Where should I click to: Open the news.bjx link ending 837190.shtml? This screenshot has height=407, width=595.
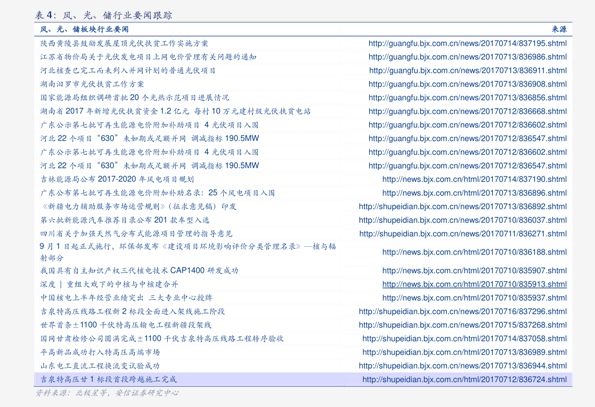tap(474, 179)
